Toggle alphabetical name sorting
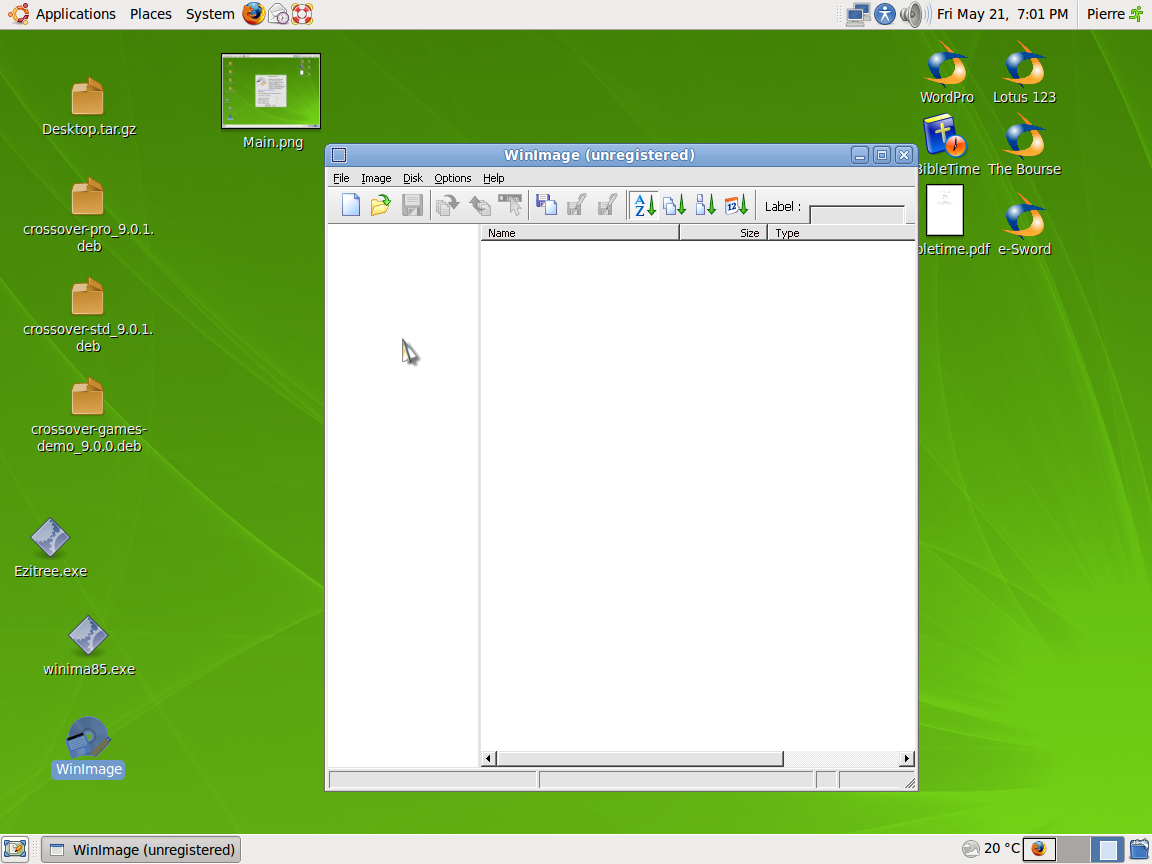This screenshot has width=1152, height=864. point(643,205)
